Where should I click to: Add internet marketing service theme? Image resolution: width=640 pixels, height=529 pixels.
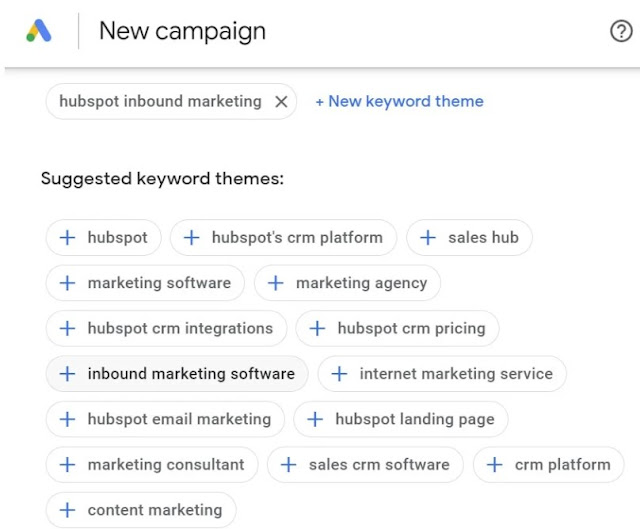coord(442,373)
